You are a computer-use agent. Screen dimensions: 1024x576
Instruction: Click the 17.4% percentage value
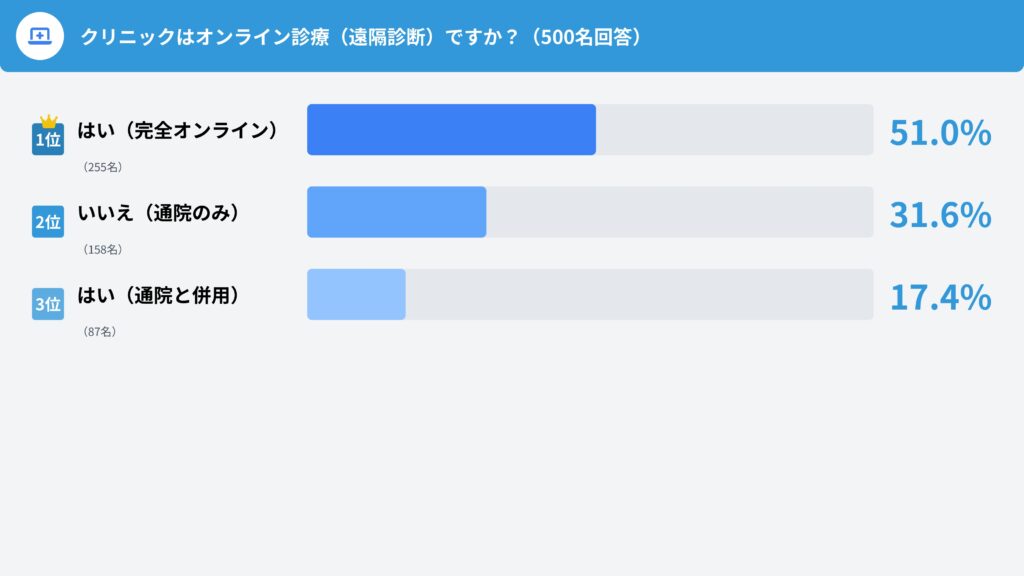940,297
